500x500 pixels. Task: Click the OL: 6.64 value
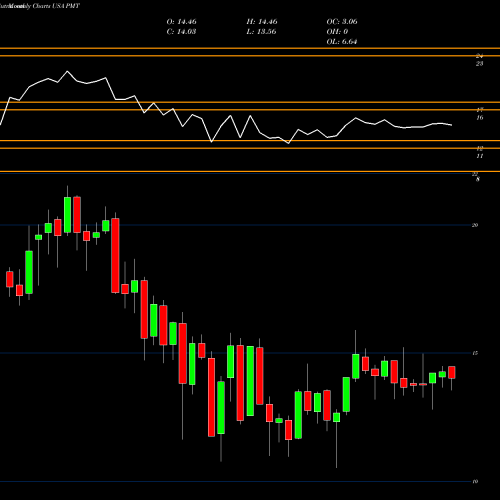pos(342,42)
